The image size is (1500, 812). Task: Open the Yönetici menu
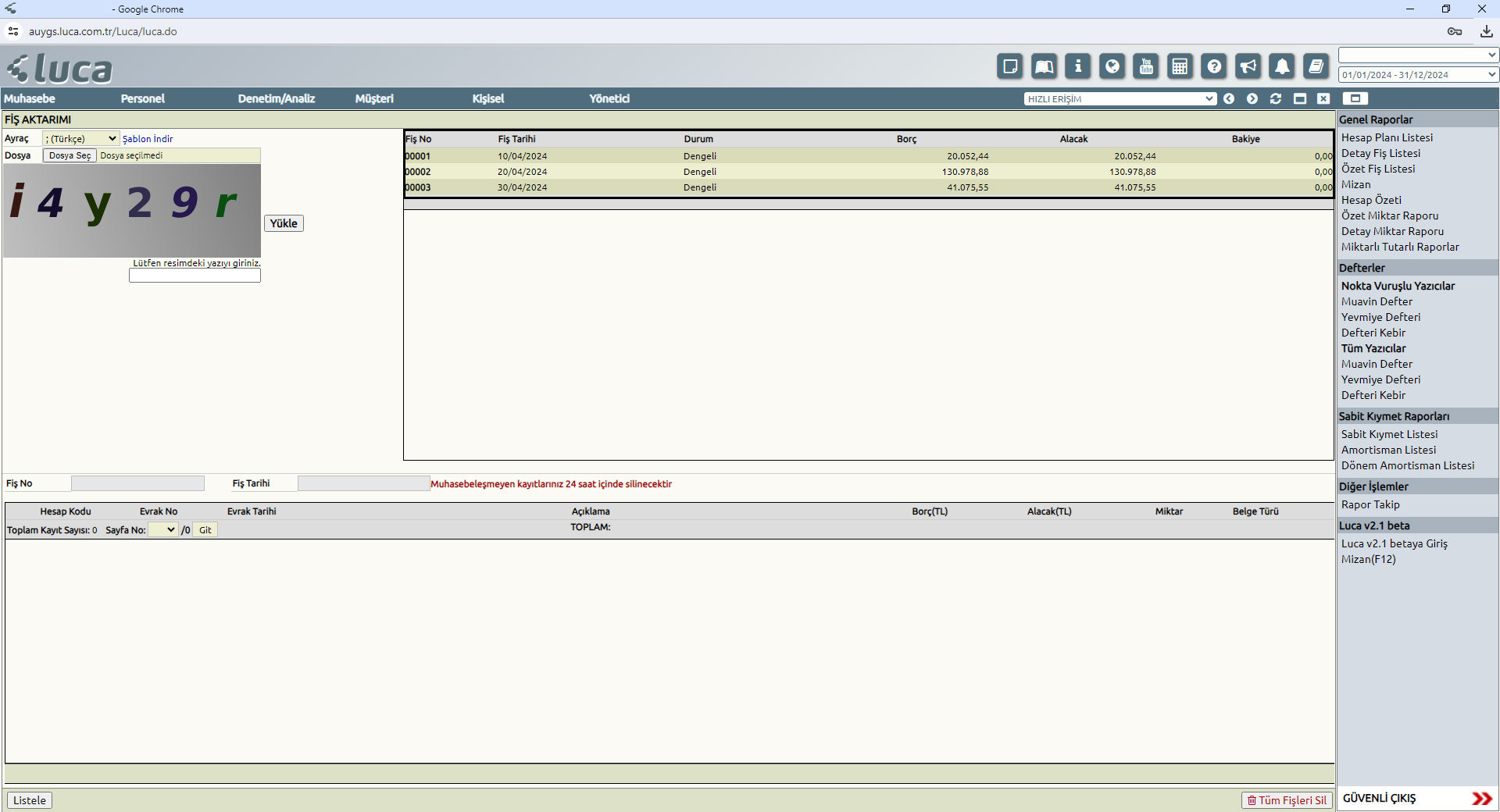pyautogui.click(x=609, y=98)
